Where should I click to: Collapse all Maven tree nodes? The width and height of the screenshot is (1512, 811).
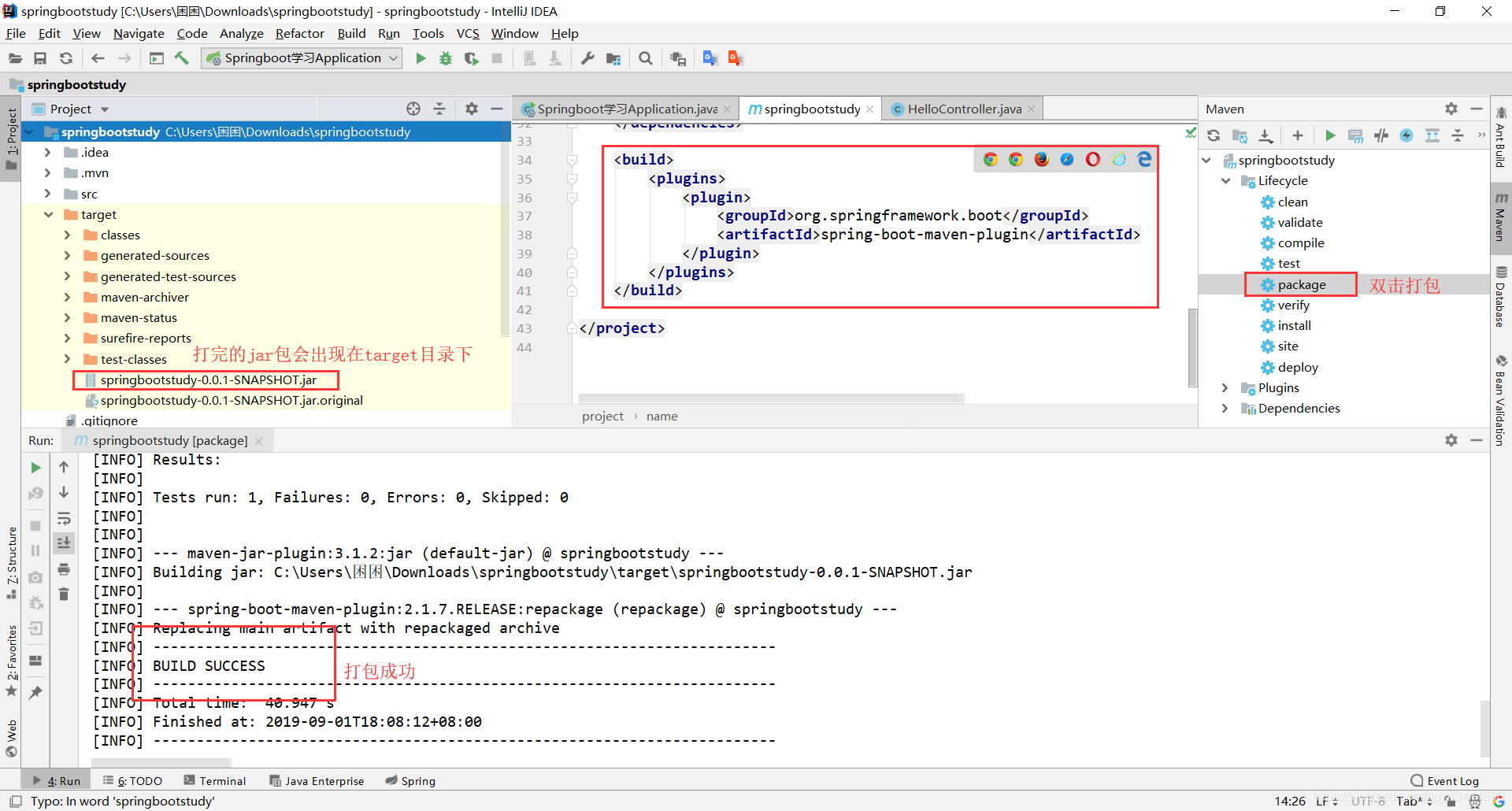pos(1458,135)
